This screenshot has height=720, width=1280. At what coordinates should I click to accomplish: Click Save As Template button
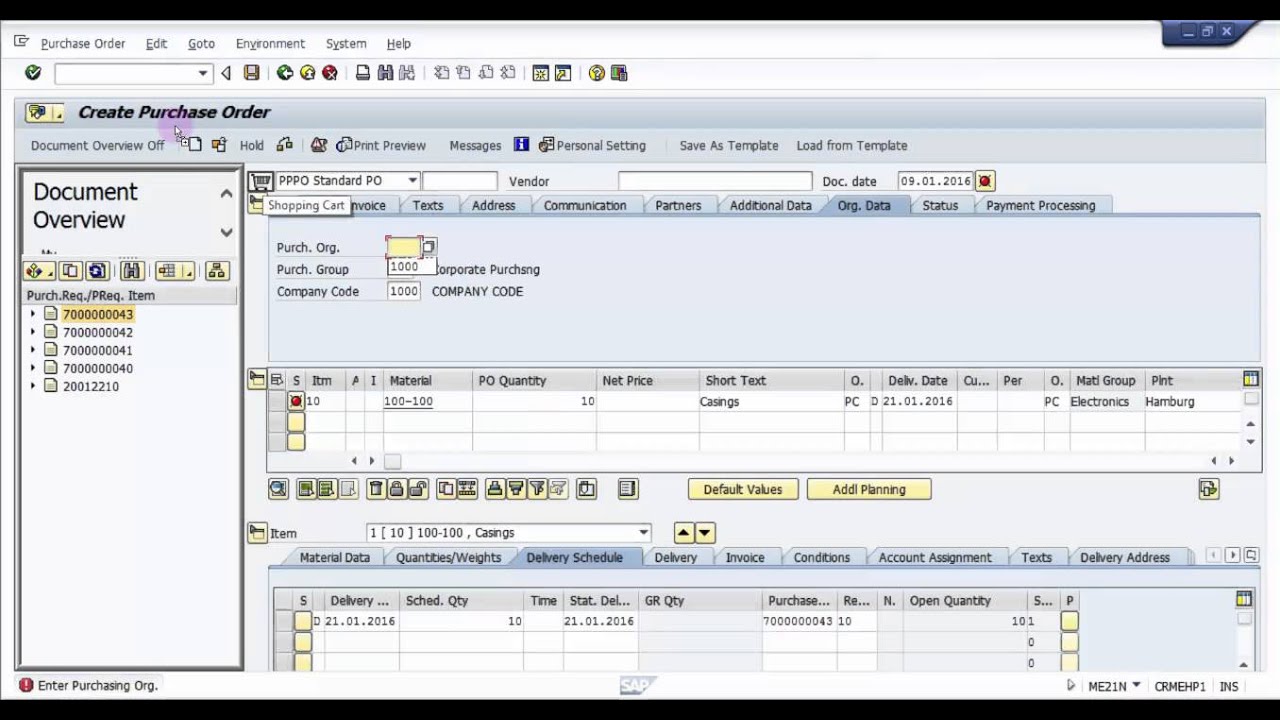click(729, 145)
